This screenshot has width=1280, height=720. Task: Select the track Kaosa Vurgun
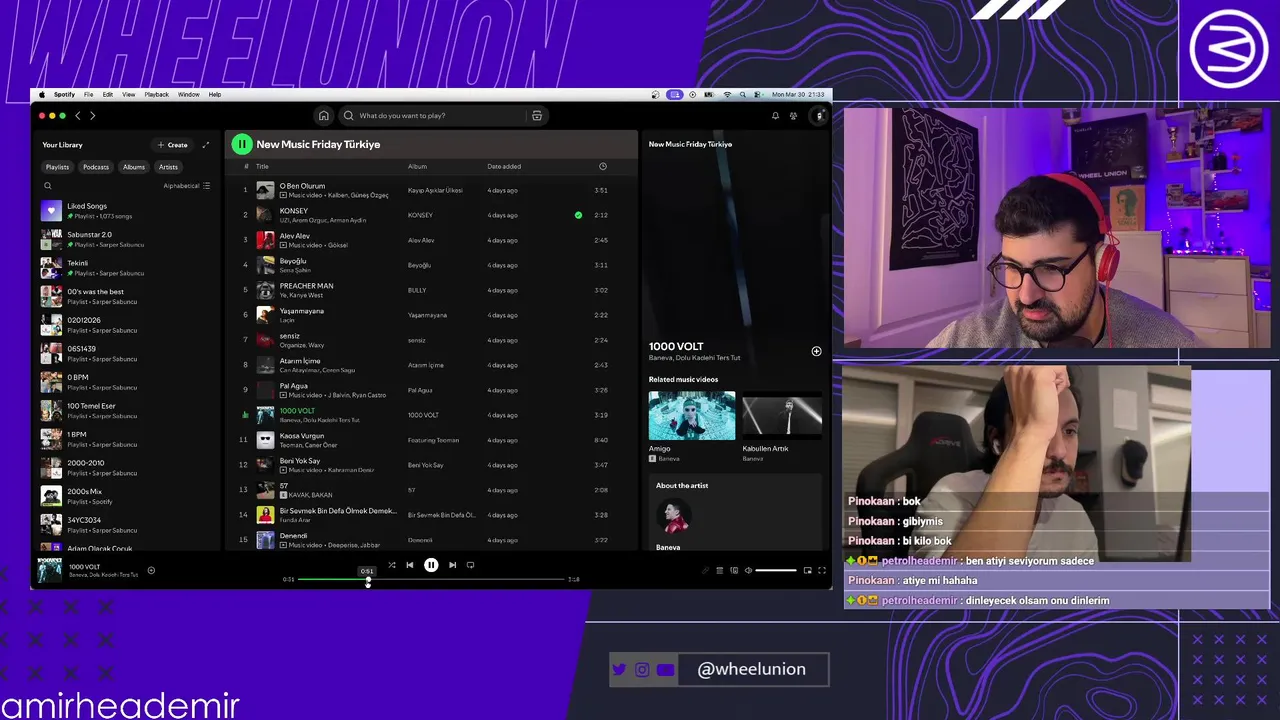pos(430,440)
